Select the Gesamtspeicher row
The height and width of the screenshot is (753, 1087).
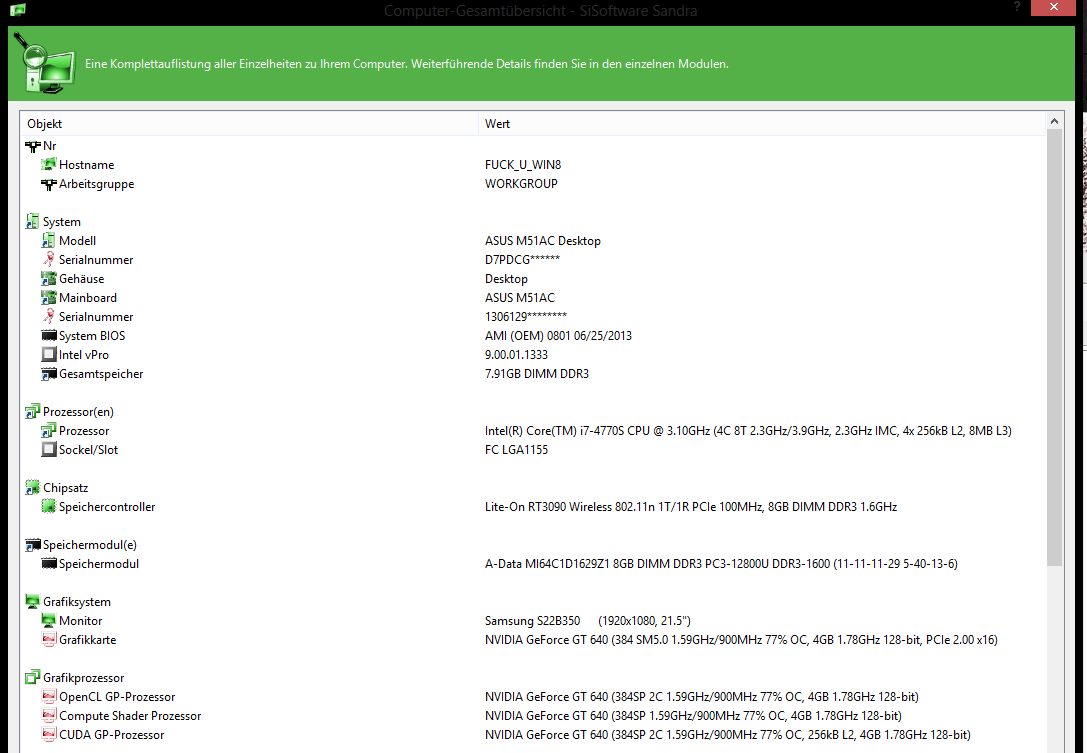click(x=100, y=374)
